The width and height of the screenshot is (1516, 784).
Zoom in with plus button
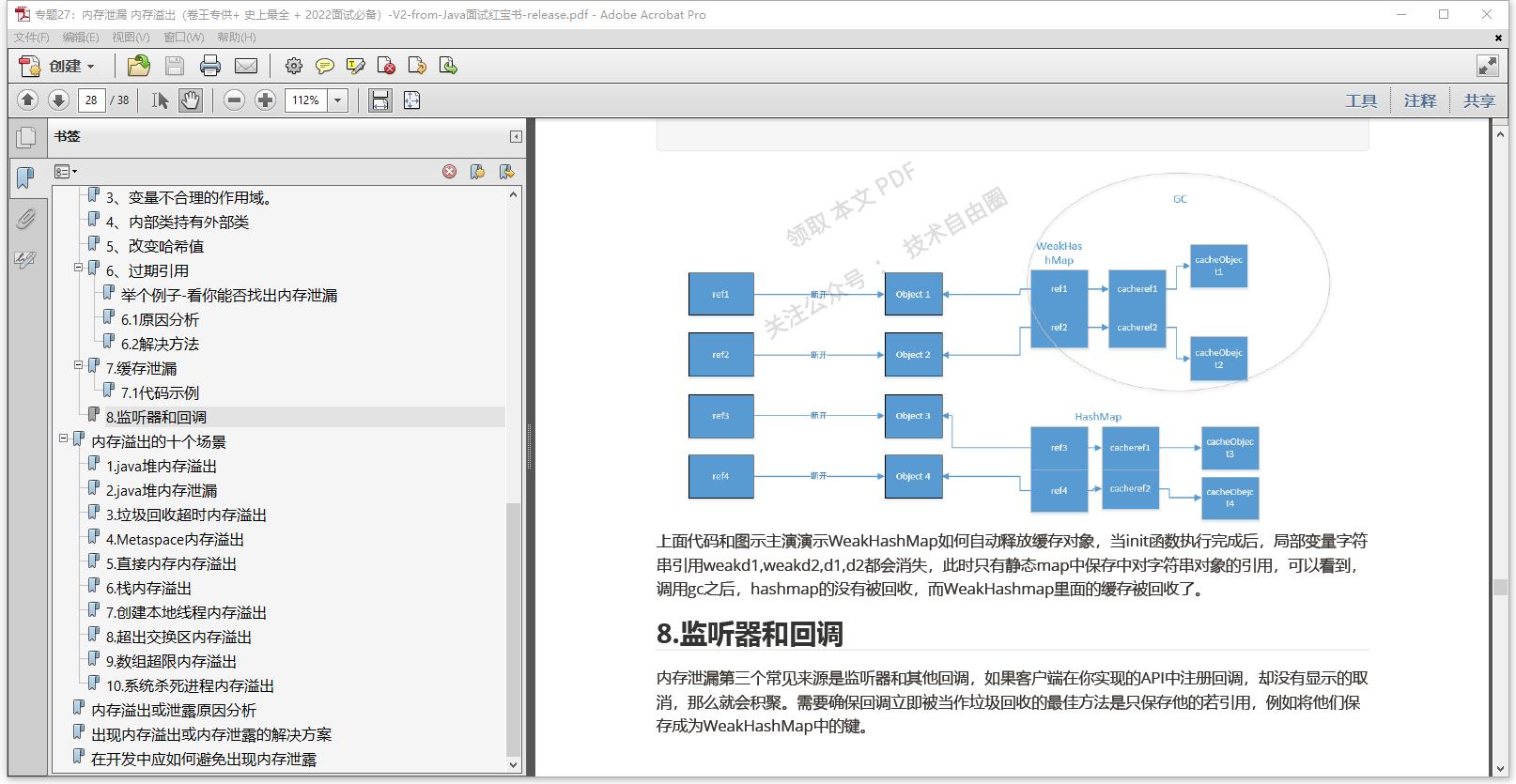click(x=266, y=100)
